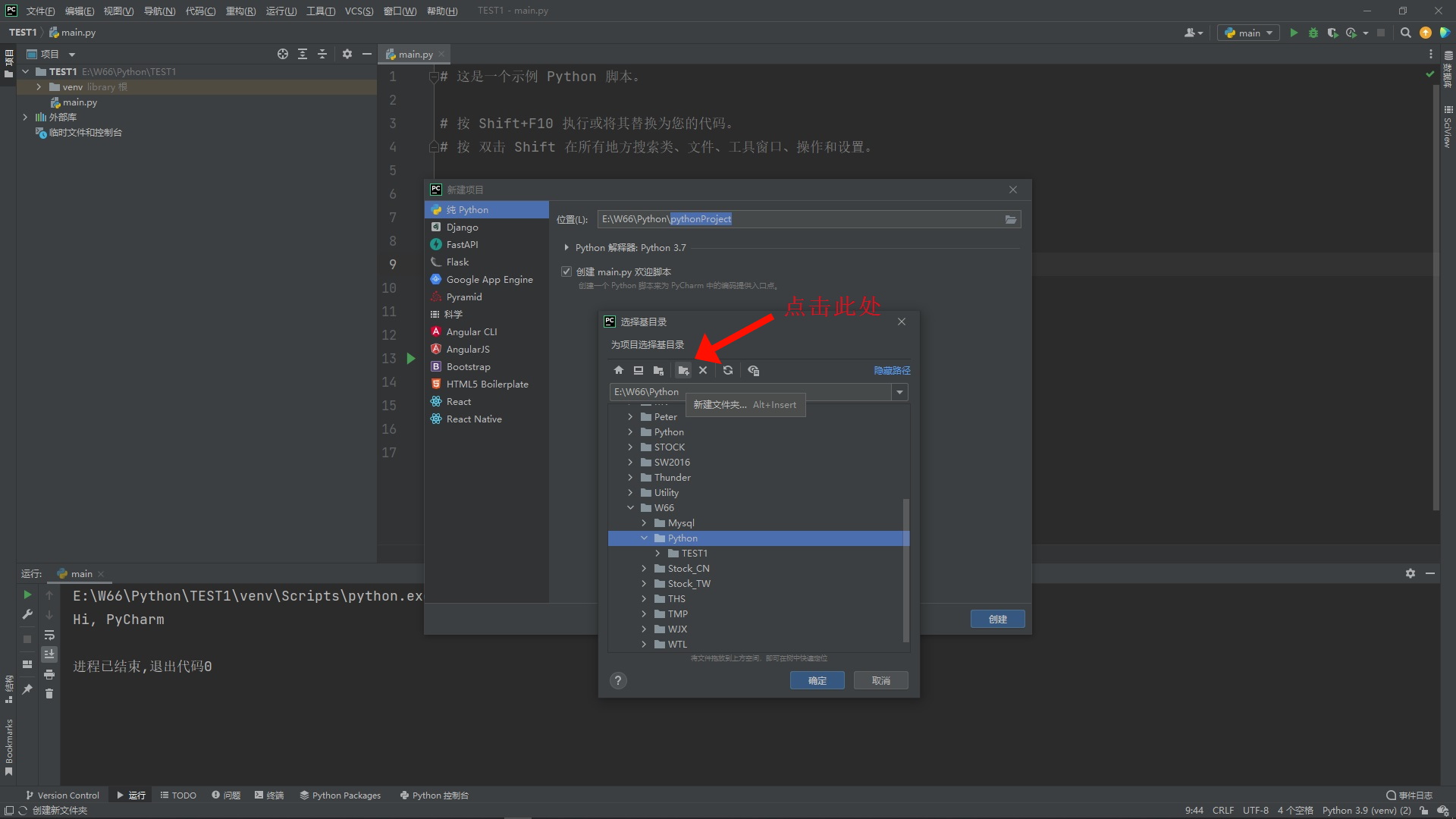This screenshot has height=819, width=1456.
Task: Open the main run configuration dropdown
Action: click(x=1248, y=33)
